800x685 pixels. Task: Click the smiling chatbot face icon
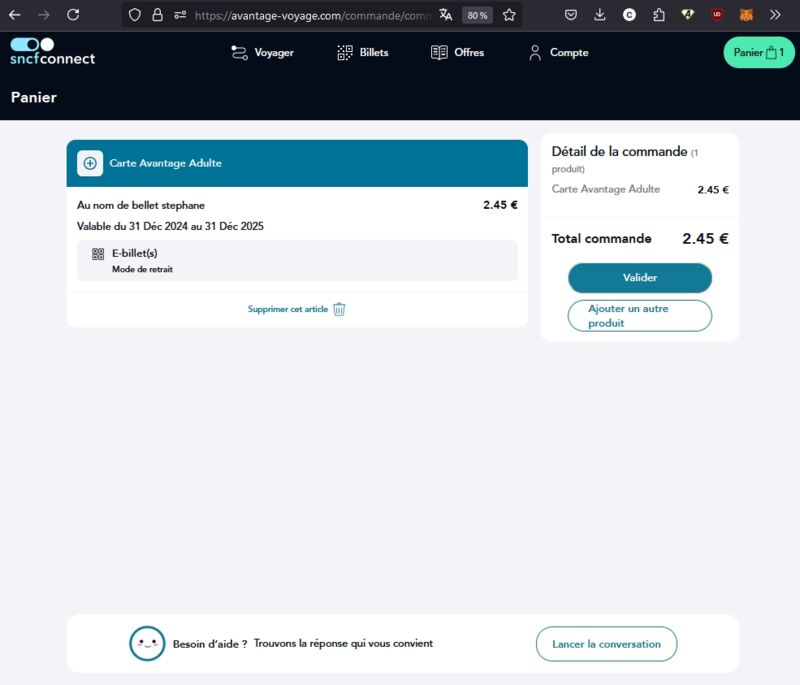(x=147, y=644)
